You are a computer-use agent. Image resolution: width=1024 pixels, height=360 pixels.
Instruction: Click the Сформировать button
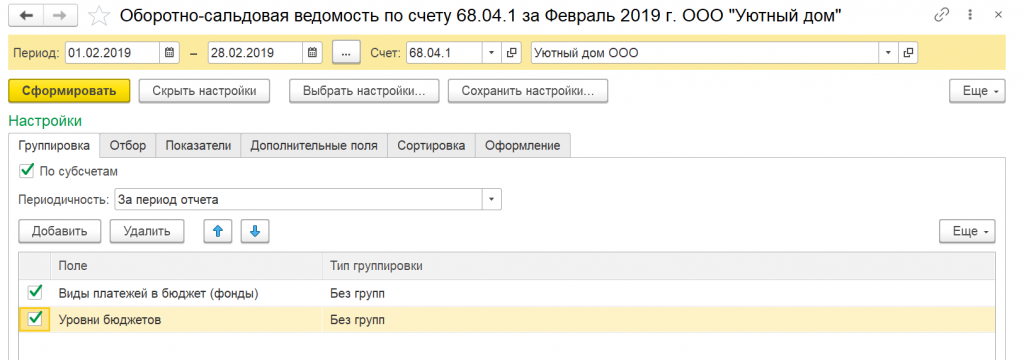(x=69, y=91)
